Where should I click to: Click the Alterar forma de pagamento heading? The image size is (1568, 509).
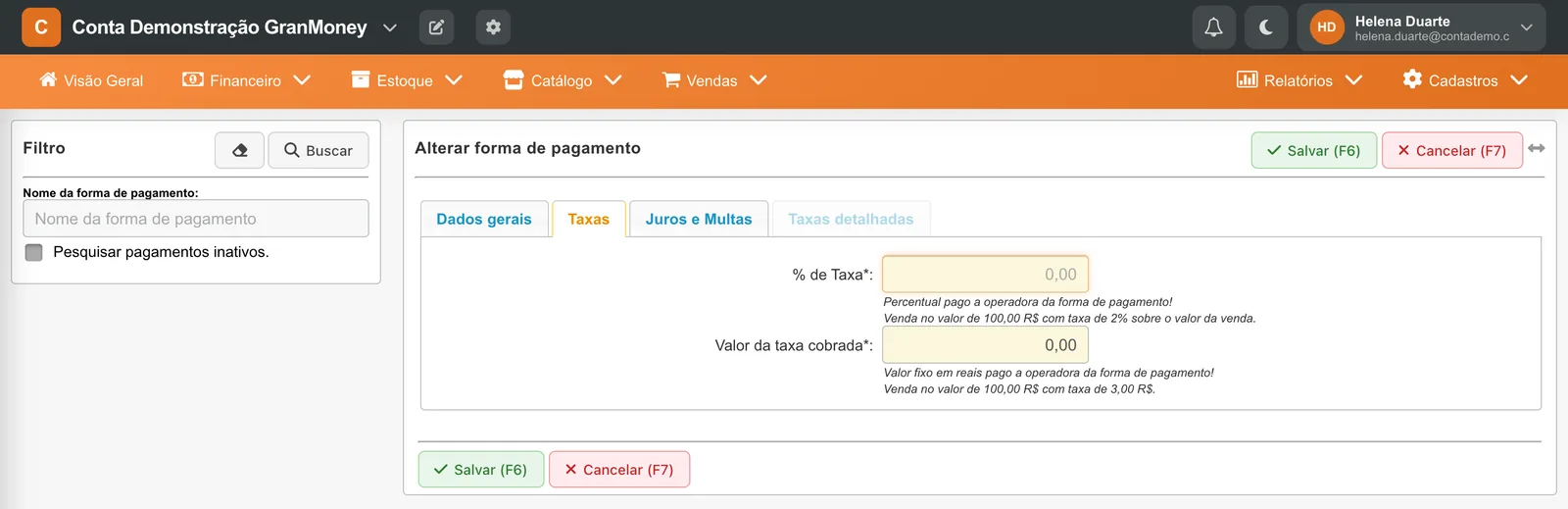[x=527, y=148]
